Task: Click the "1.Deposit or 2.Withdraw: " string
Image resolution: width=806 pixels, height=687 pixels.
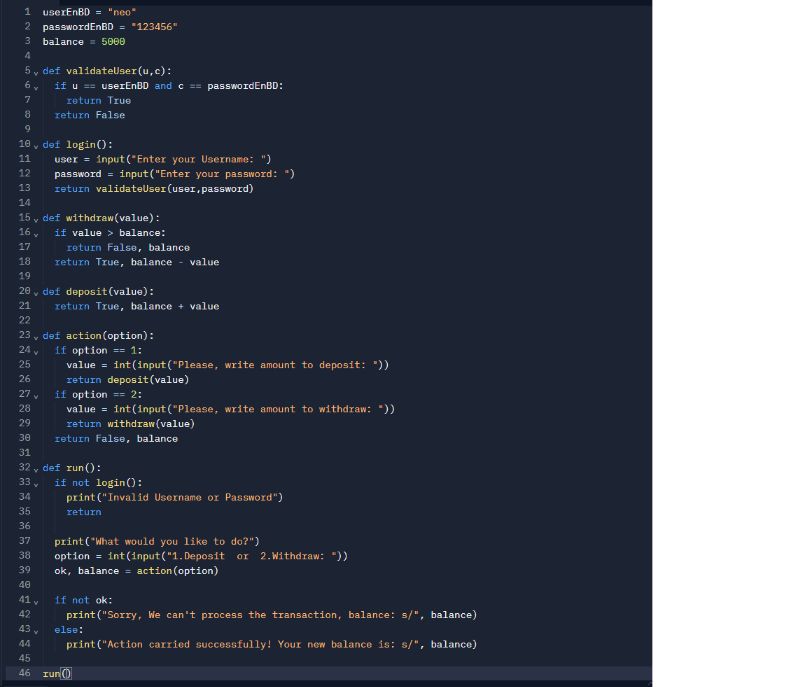Action: click(251, 556)
